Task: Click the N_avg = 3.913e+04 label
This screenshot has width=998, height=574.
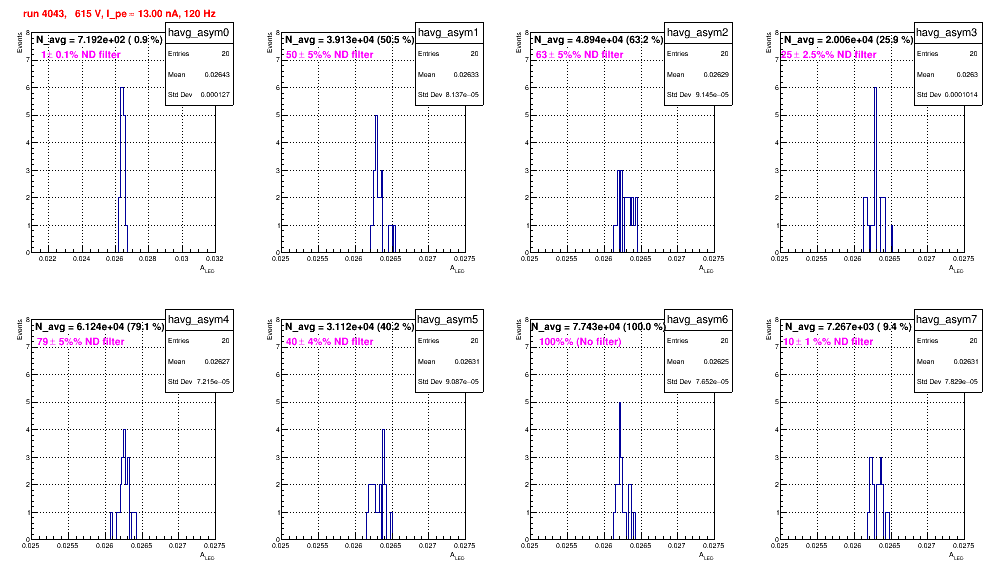Action: click(x=349, y=39)
